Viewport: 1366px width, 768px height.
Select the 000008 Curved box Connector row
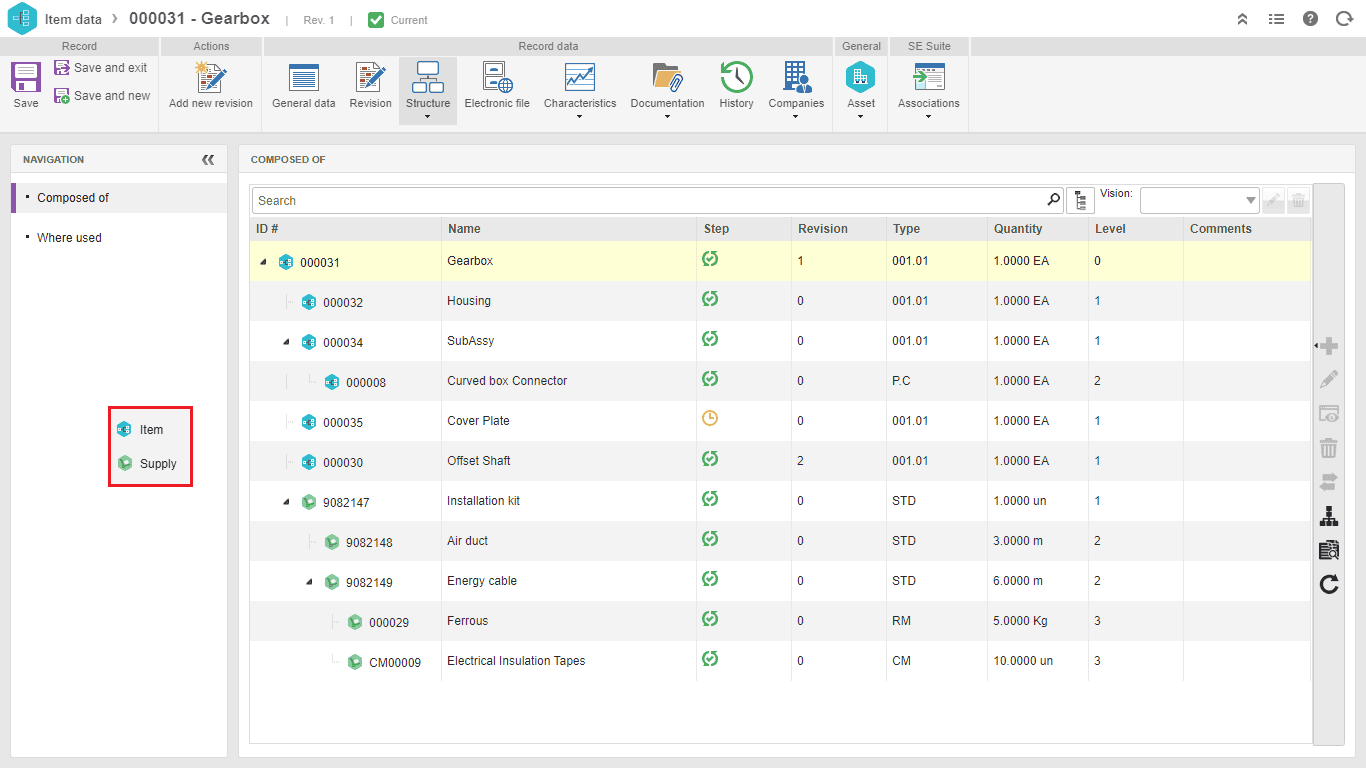coord(780,381)
